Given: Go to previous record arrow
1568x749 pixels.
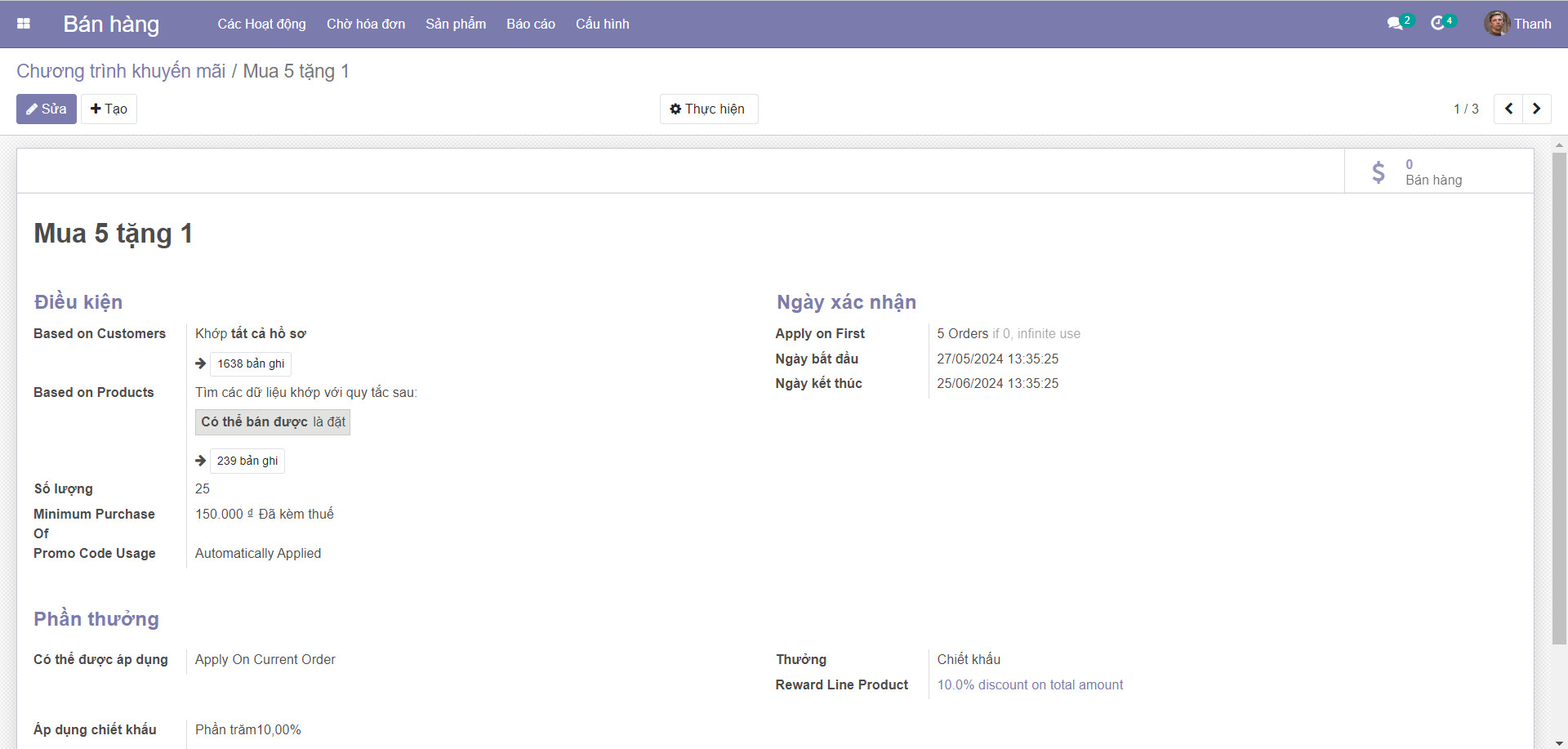Looking at the screenshot, I should coord(1508,109).
